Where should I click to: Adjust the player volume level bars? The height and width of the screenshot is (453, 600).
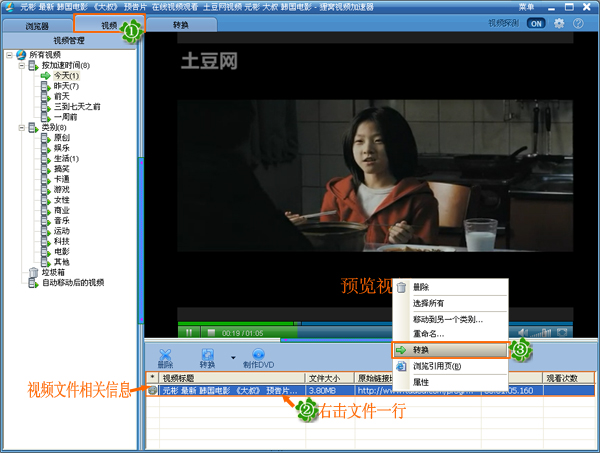coord(541,333)
